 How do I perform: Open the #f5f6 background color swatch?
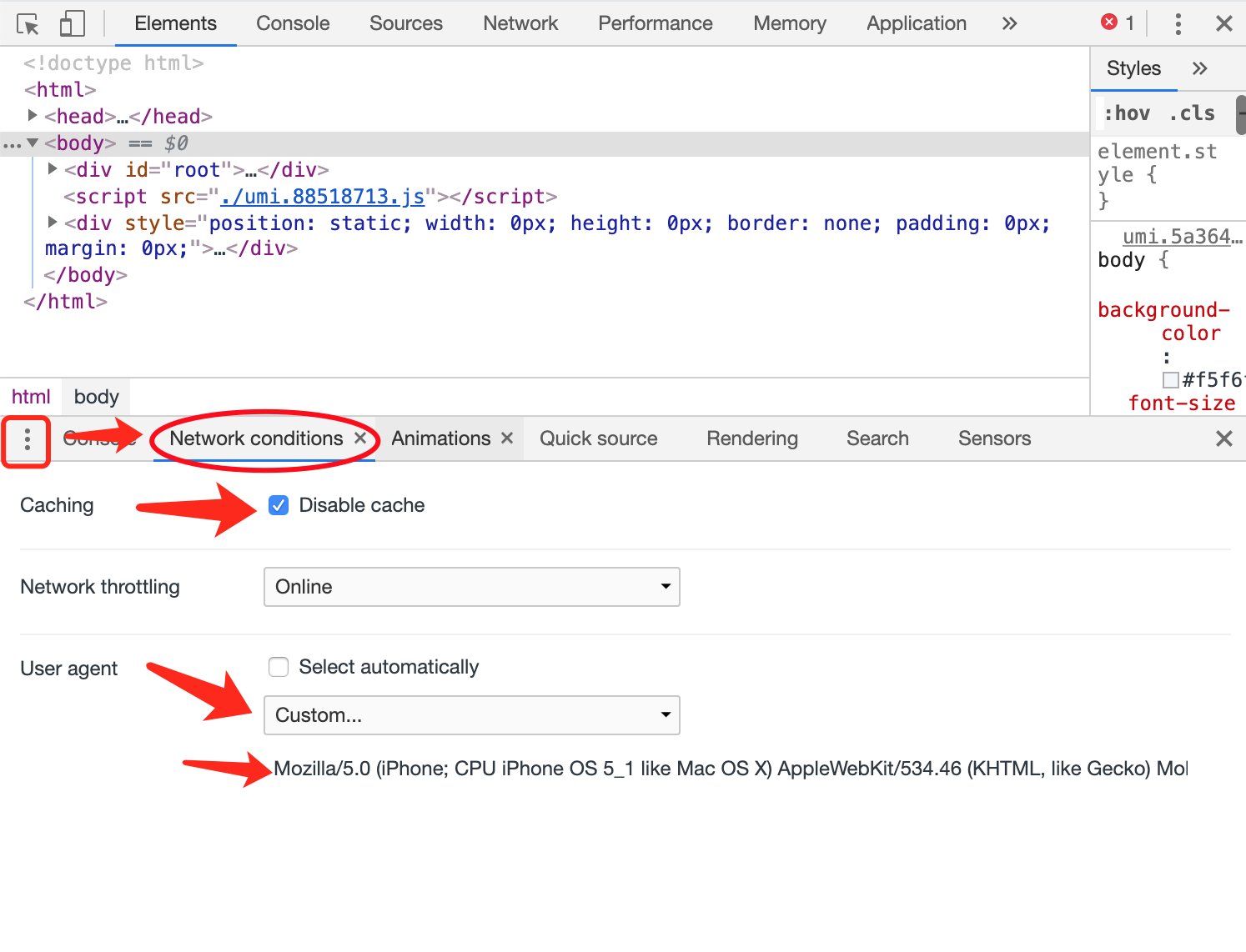[1171, 380]
